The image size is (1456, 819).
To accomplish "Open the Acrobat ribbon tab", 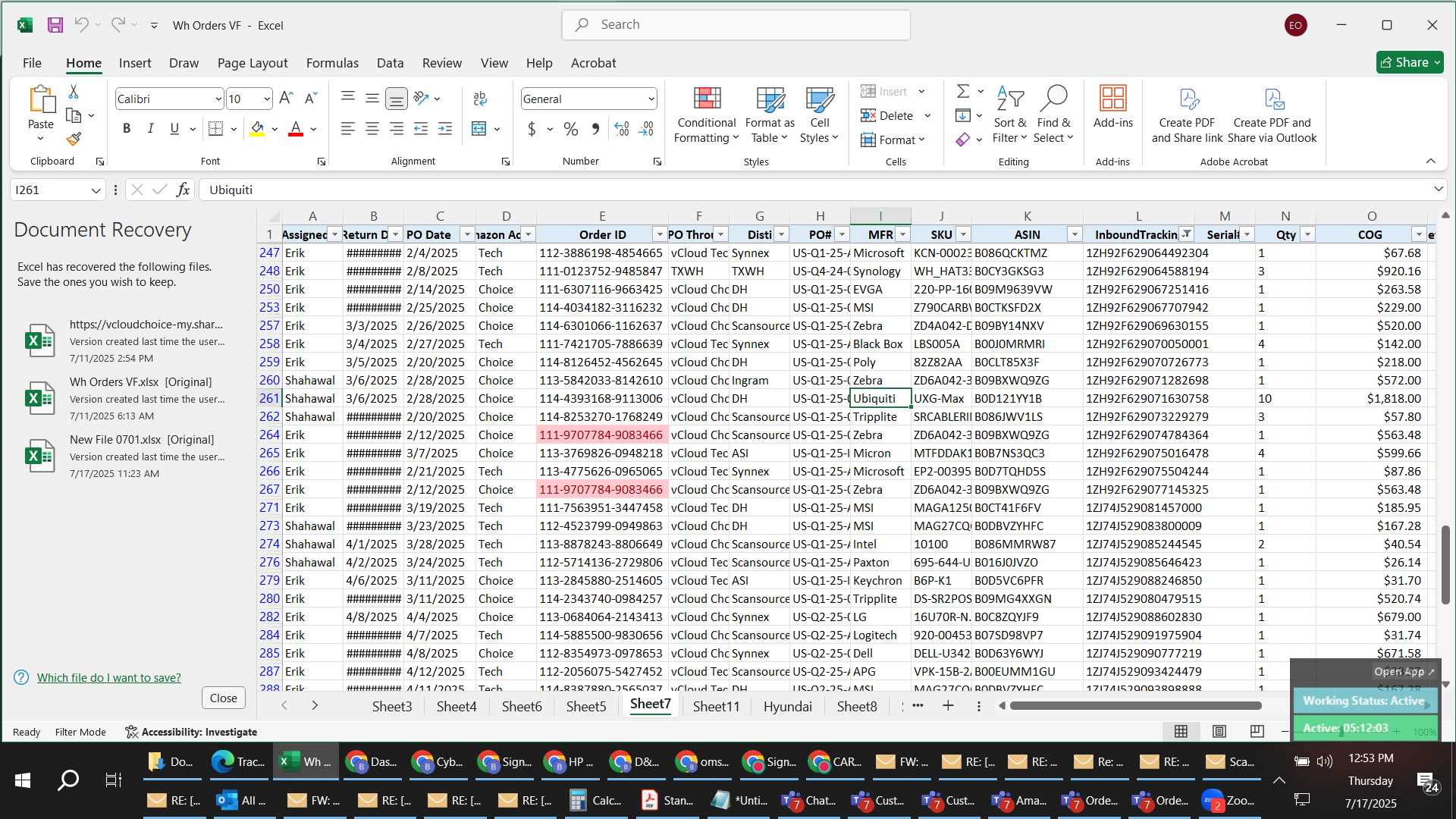I will pos(593,63).
